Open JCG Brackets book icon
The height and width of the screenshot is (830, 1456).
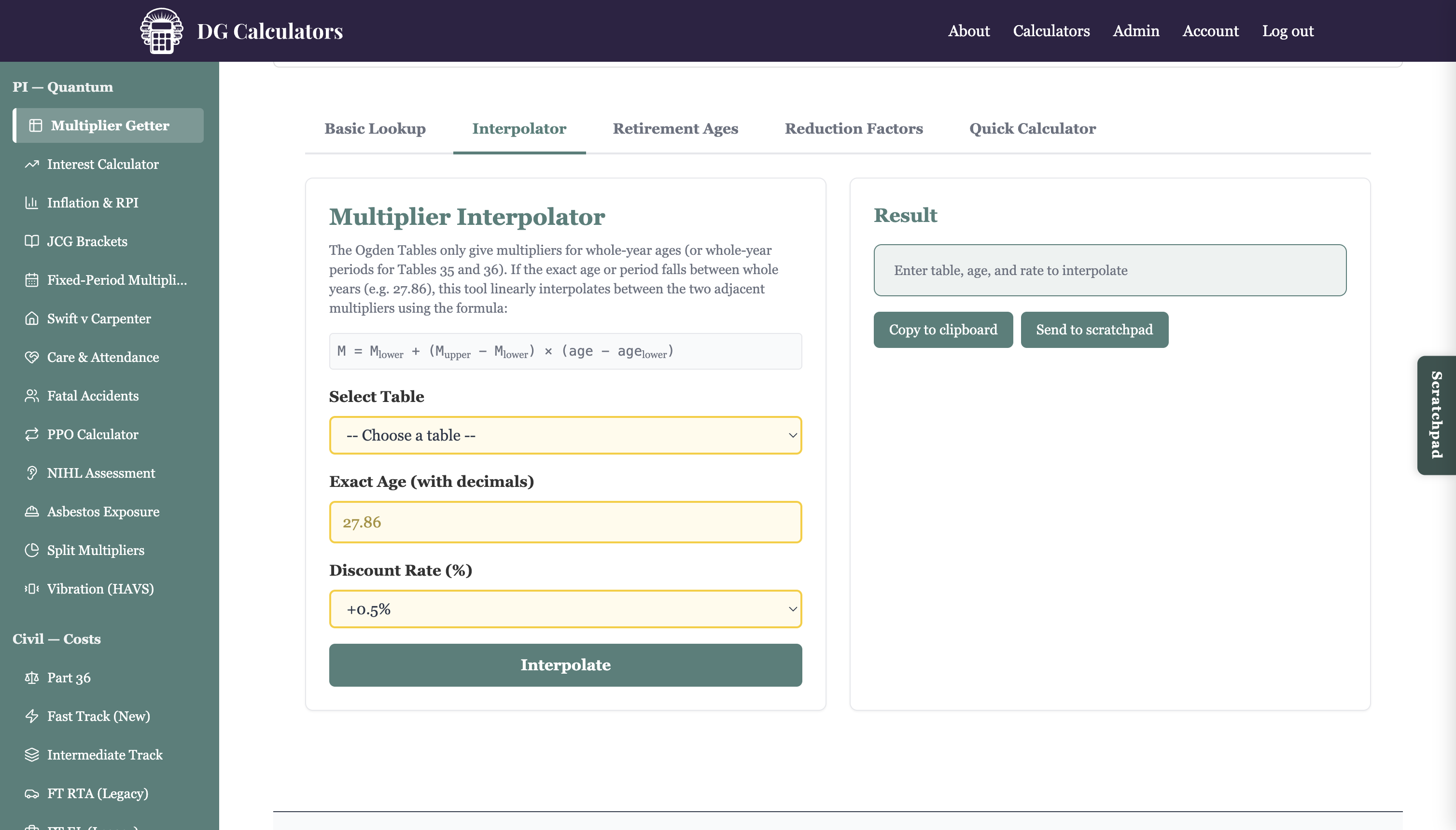tap(32, 241)
